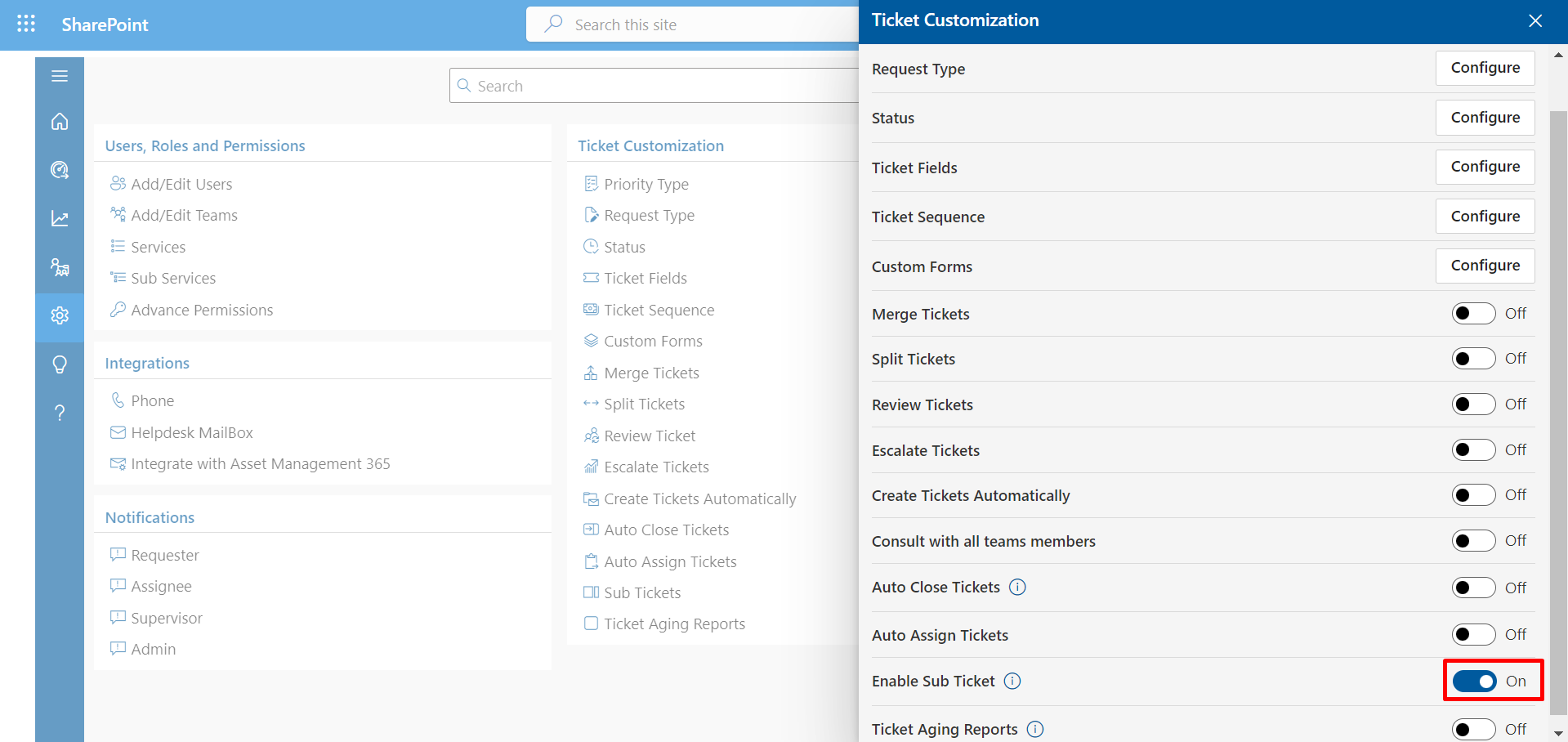Show info for Auto Close Tickets
The image size is (1568, 742).
pos(1017,587)
